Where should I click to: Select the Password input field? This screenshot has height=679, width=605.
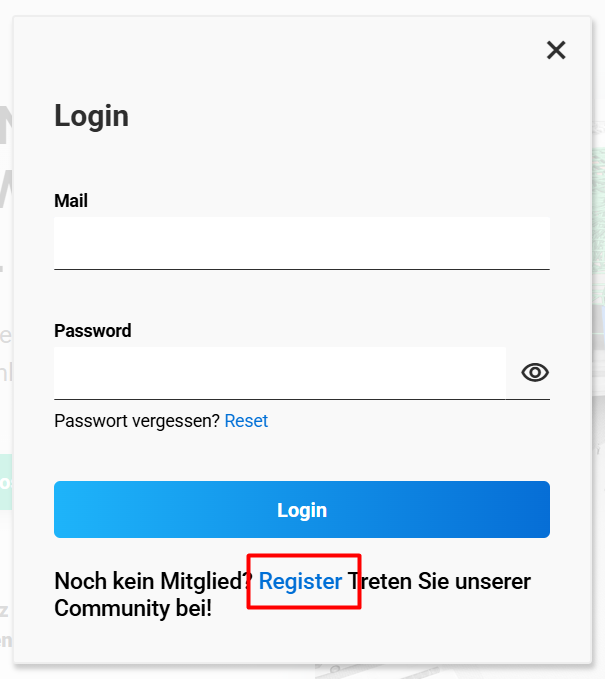(280, 373)
